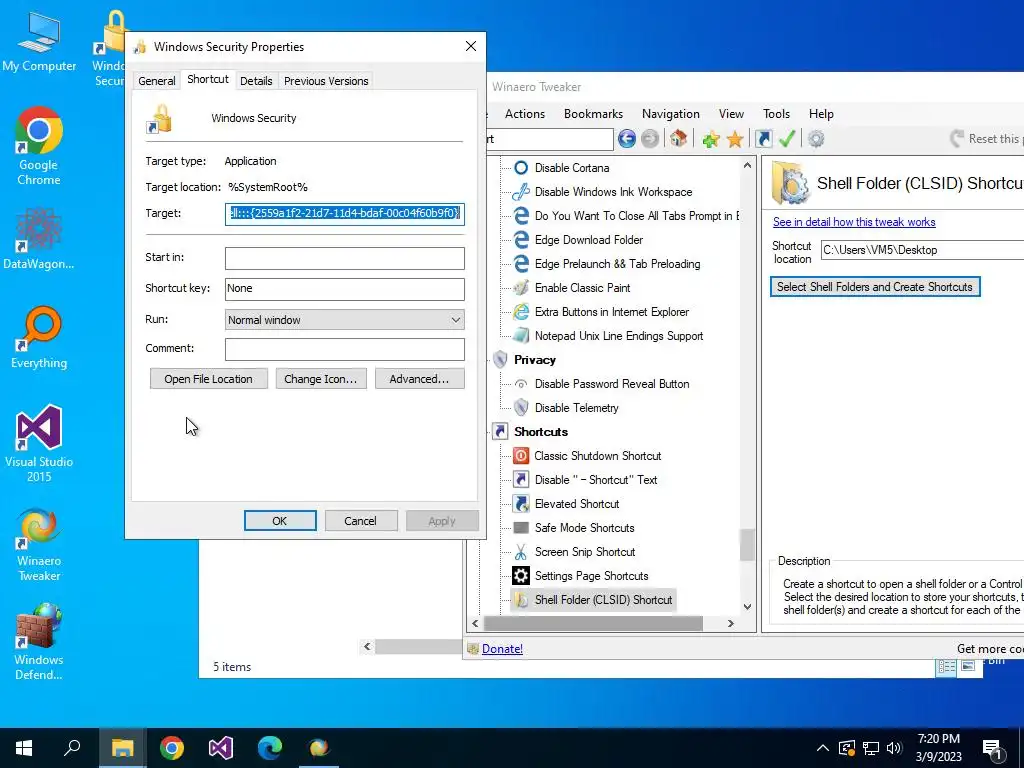Select Google Chrome desktop shortcut
The height and width of the screenshot is (768, 1024).
(x=39, y=146)
